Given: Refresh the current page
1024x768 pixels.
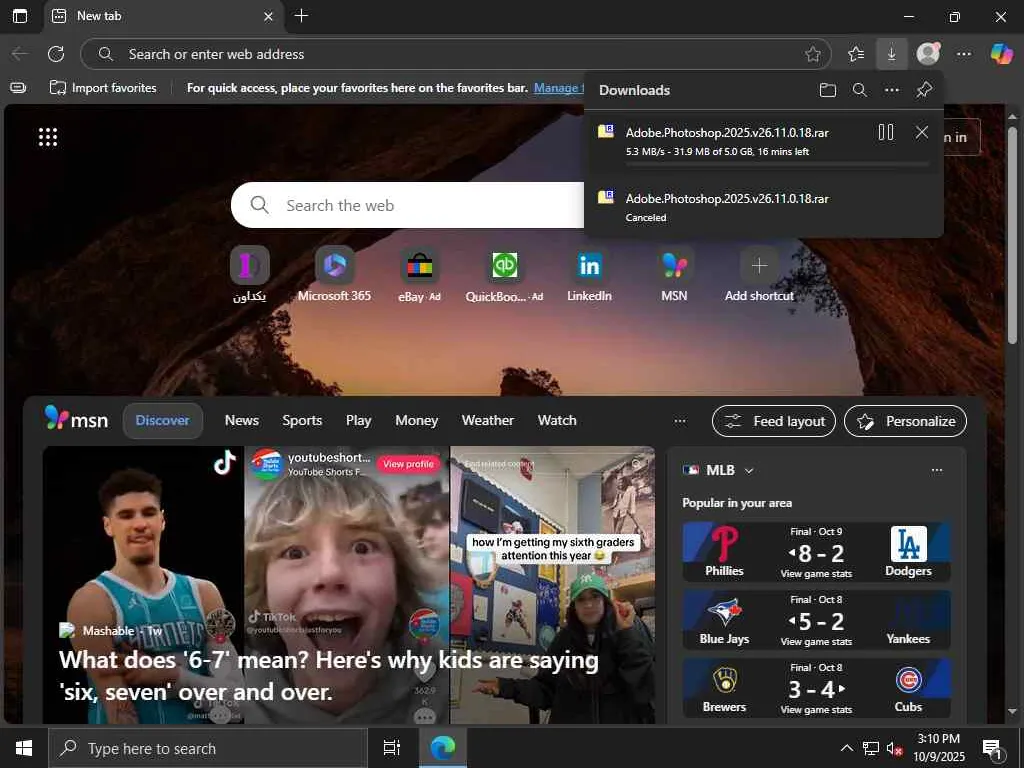Looking at the screenshot, I should (x=56, y=54).
